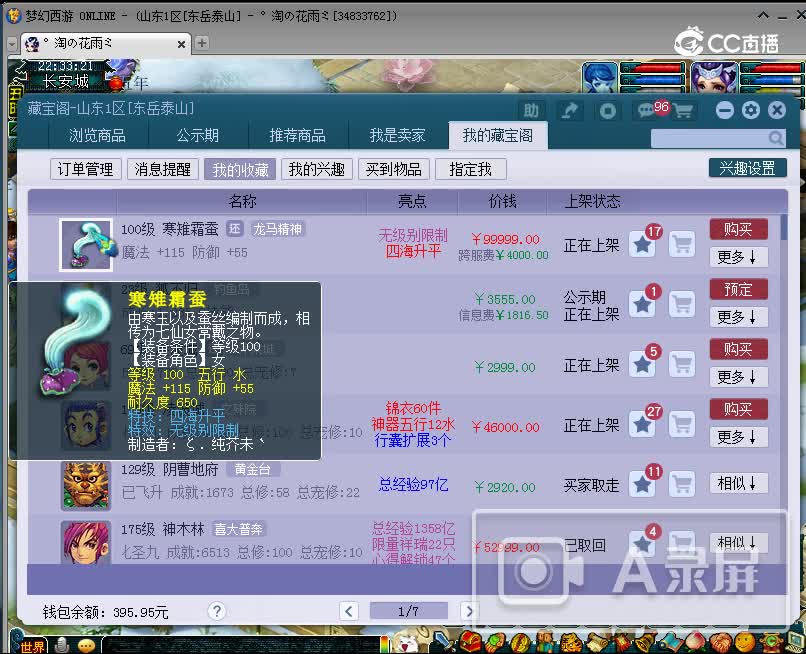This screenshot has height=654, width=806.
Task: Focus the 藏宝阁 search input field
Action: coord(709,138)
